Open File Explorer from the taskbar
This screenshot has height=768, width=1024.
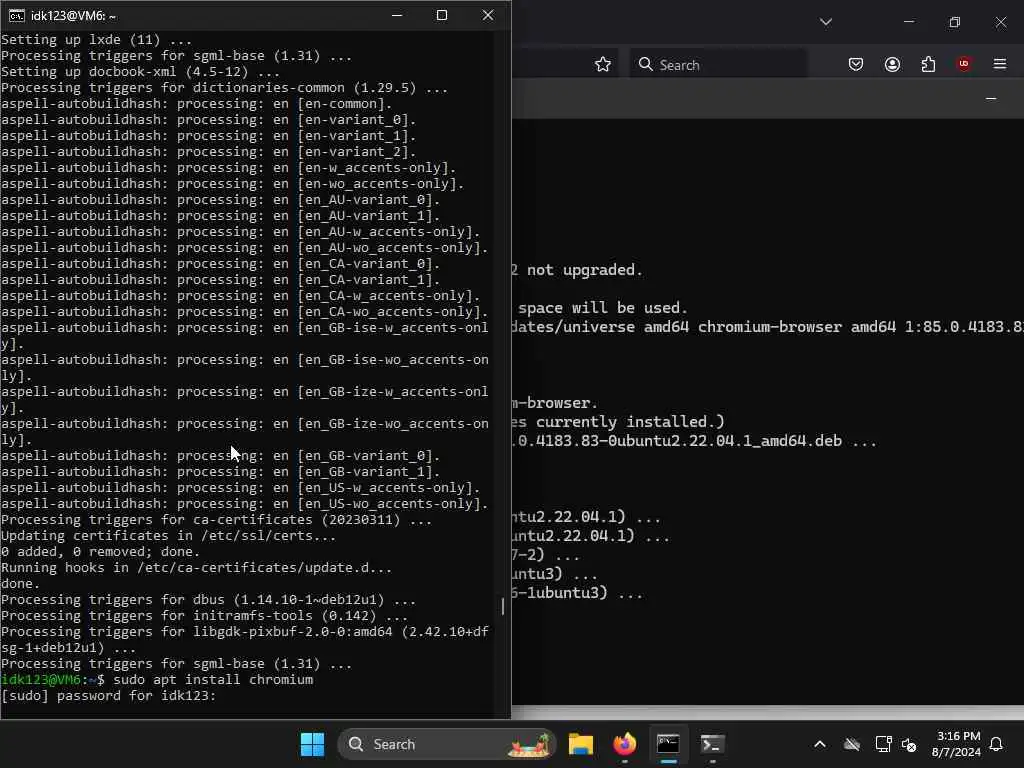click(x=581, y=744)
